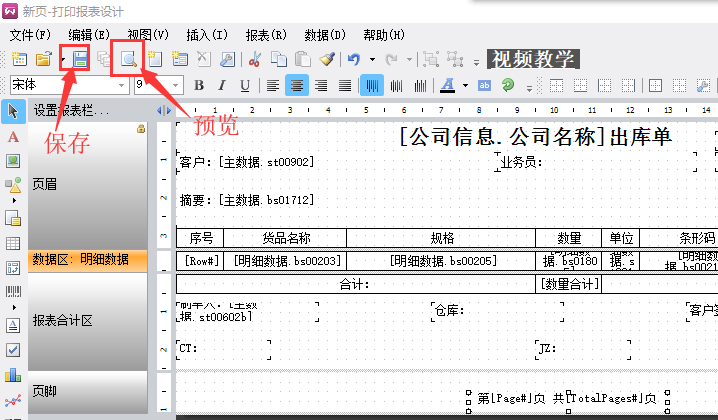Click the Save icon in the toolbar
Image resolution: width=718 pixels, height=420 pixels.
coord(80,60)
